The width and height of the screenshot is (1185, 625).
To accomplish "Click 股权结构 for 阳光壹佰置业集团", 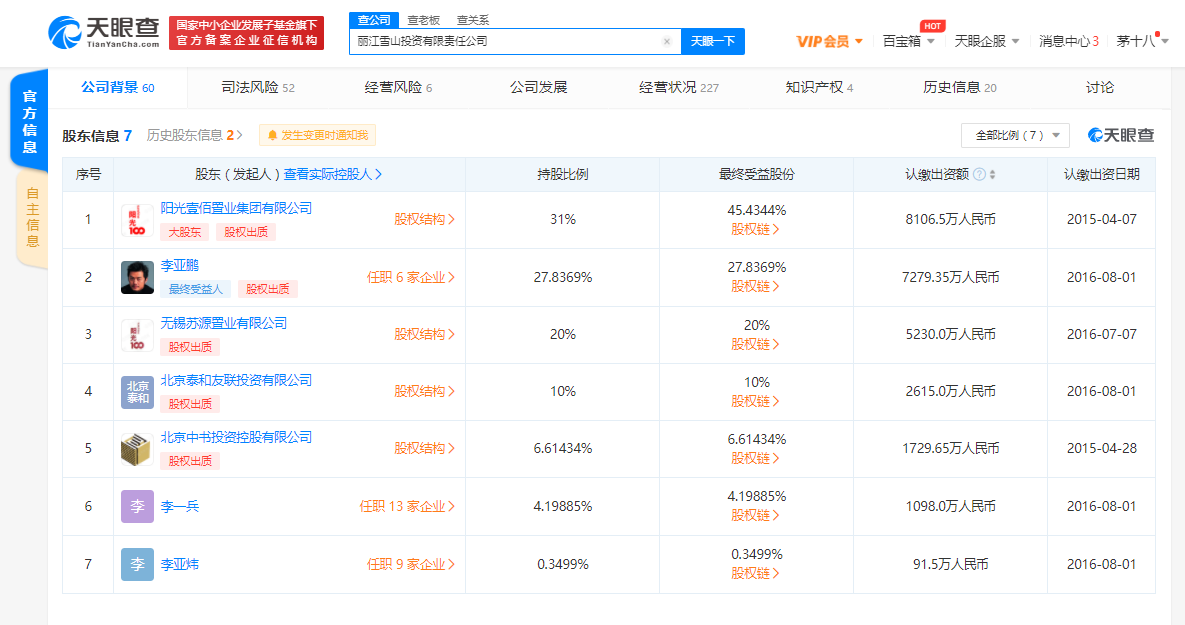I will coord(424,219).
